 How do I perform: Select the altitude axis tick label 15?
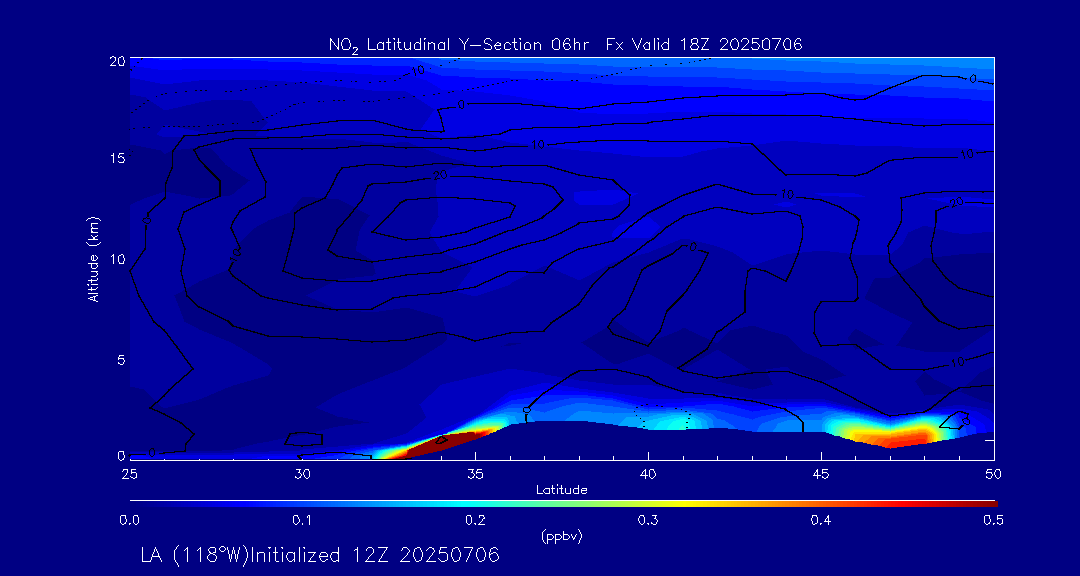tap(116, 158)
